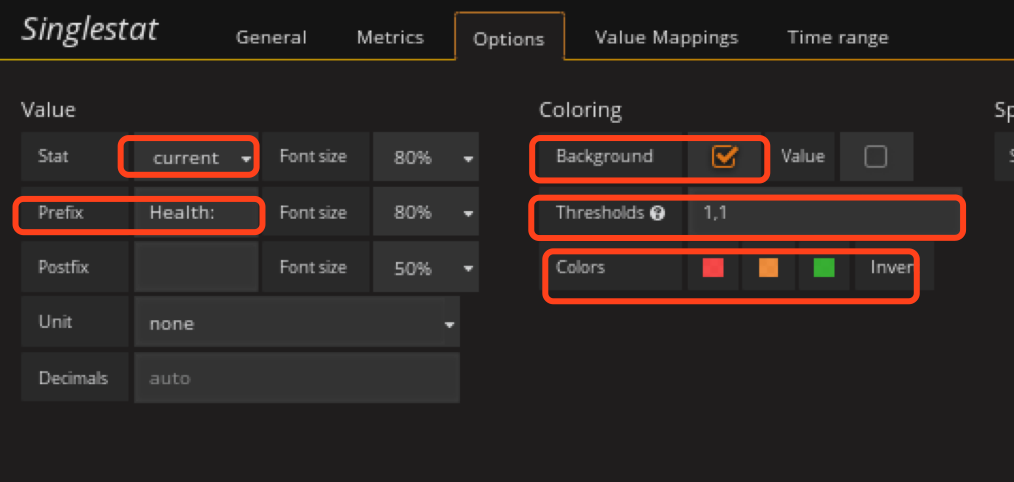Screen dimensions: 1014x482
Task: Click the Options tab
Action: [x=509, y=39]
